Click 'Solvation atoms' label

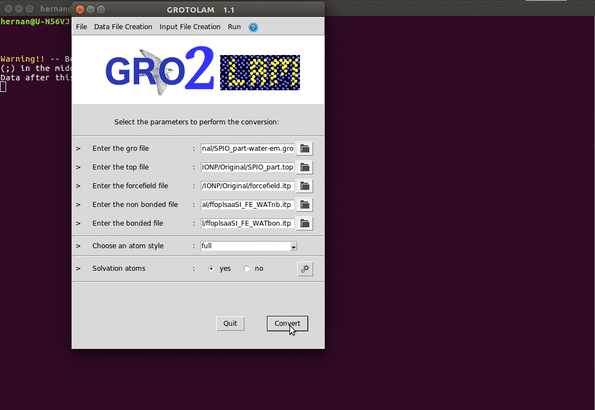tap(119, 268)
